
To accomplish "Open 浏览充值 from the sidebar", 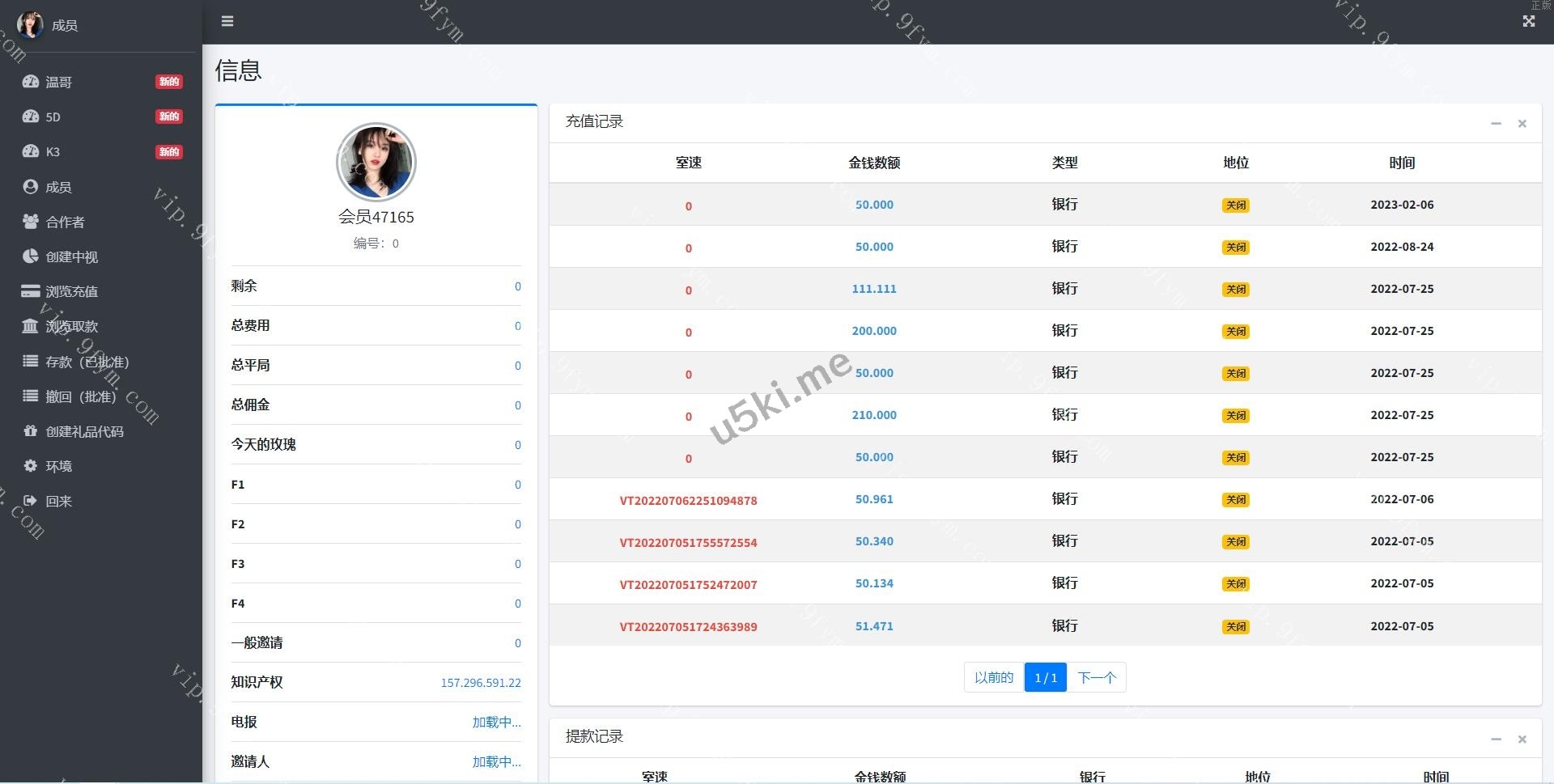I will tap(71, 291).
